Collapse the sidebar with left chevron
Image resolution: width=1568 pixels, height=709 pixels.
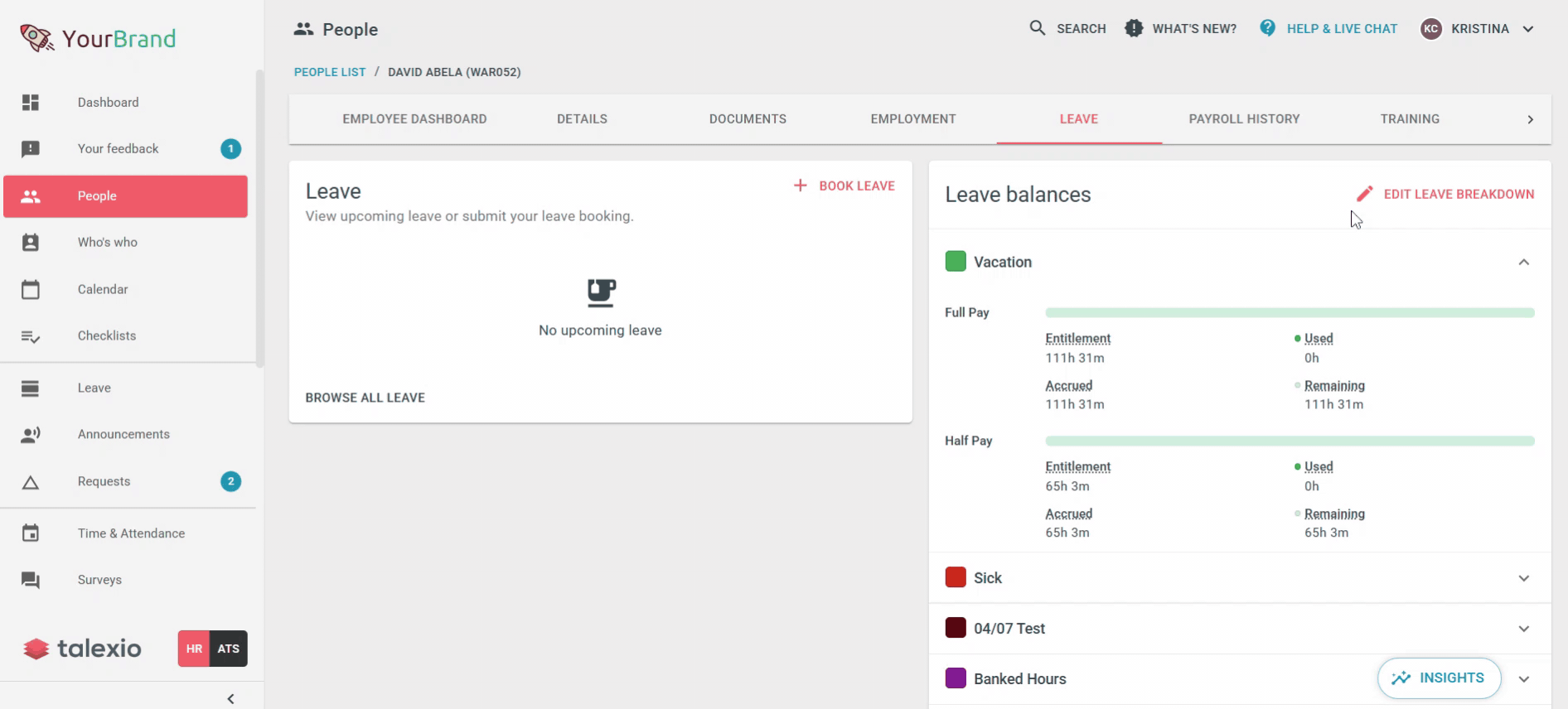click(231, 699)
